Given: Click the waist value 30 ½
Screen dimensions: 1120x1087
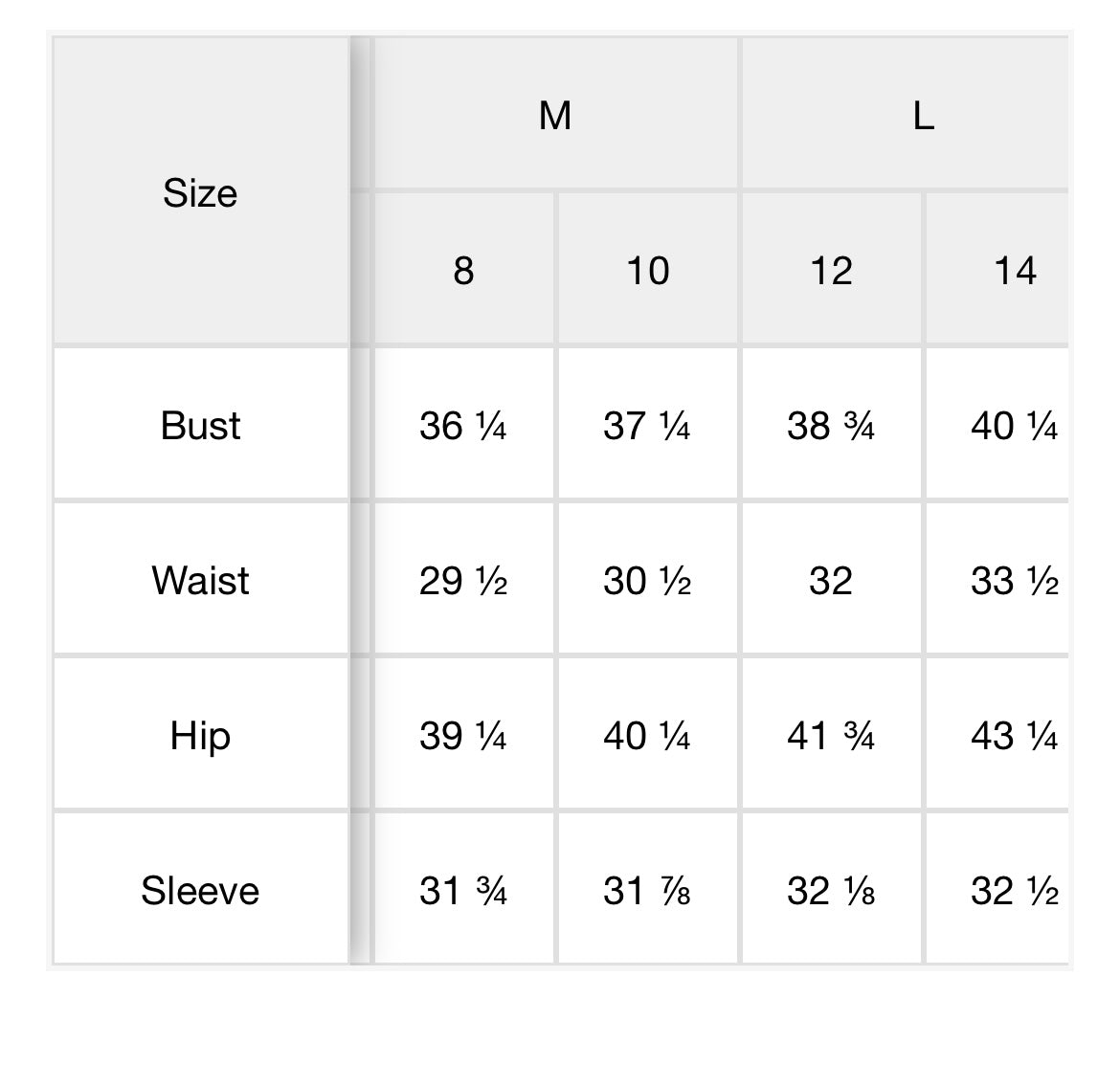Looking at the screenshot, I should pos(647,581).
